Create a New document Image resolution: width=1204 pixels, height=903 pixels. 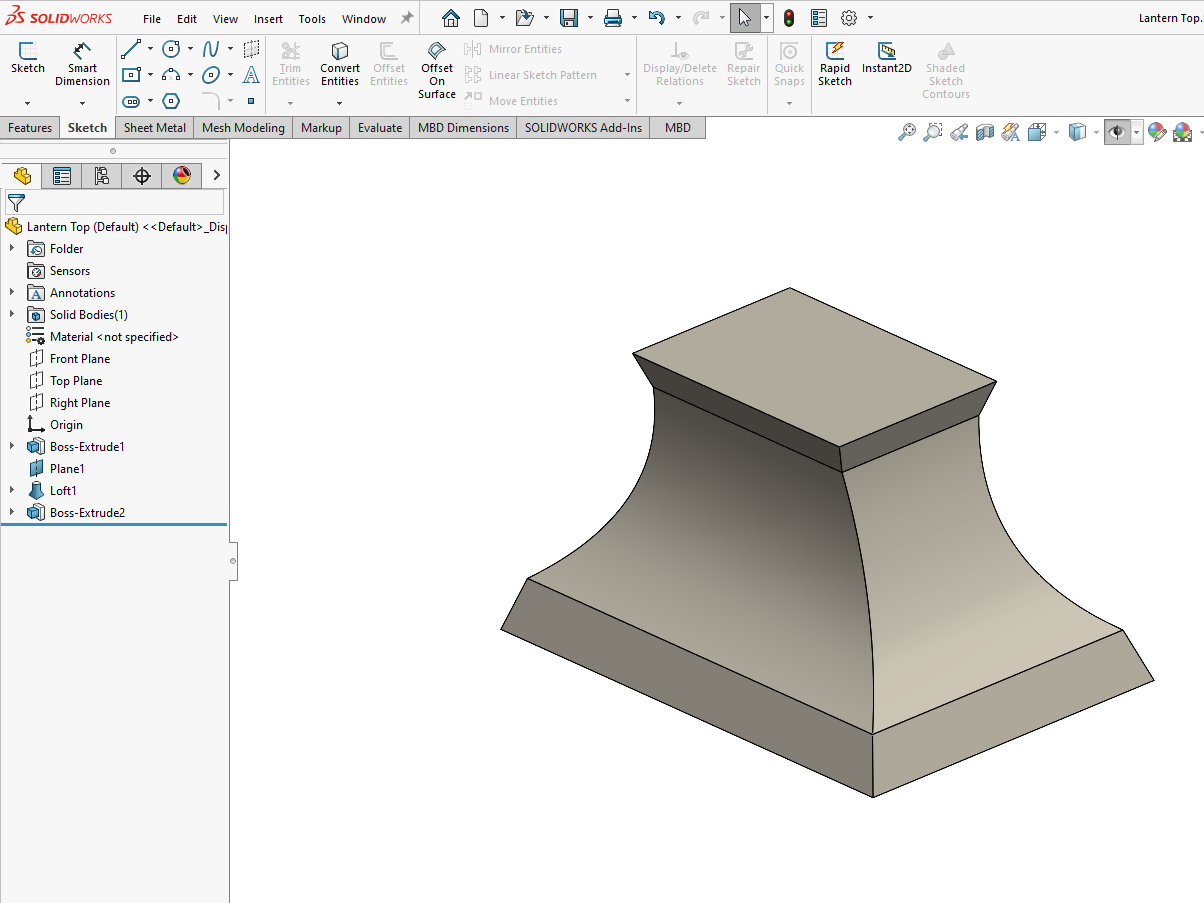tap(482, 18)
